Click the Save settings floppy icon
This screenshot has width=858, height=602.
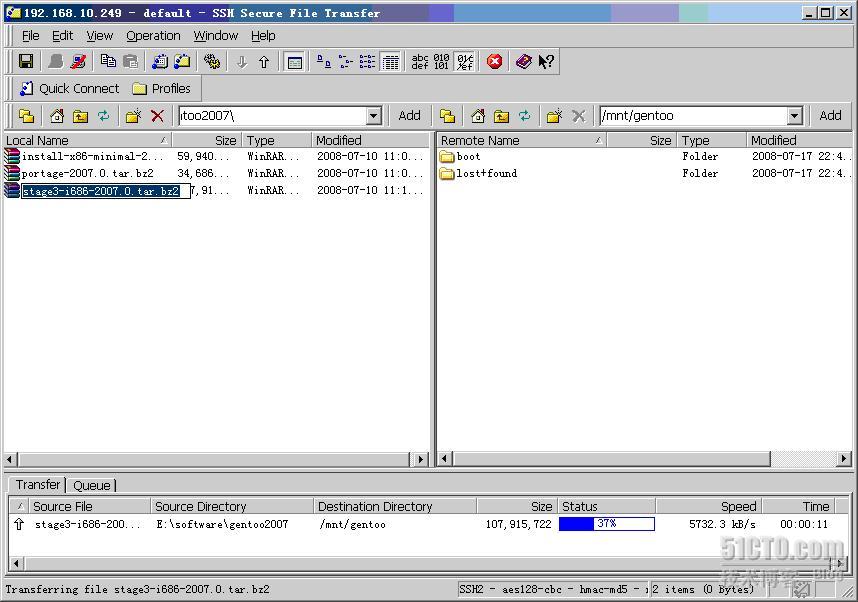(26, 61)
